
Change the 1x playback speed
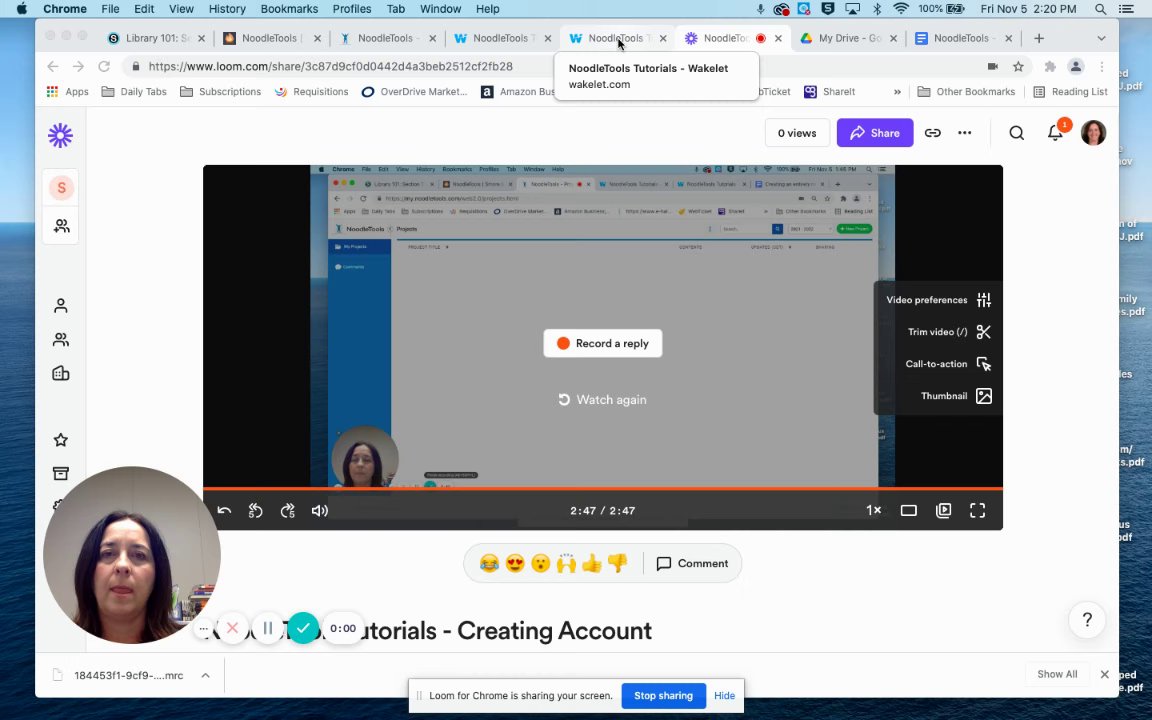(x=873, y=511)
